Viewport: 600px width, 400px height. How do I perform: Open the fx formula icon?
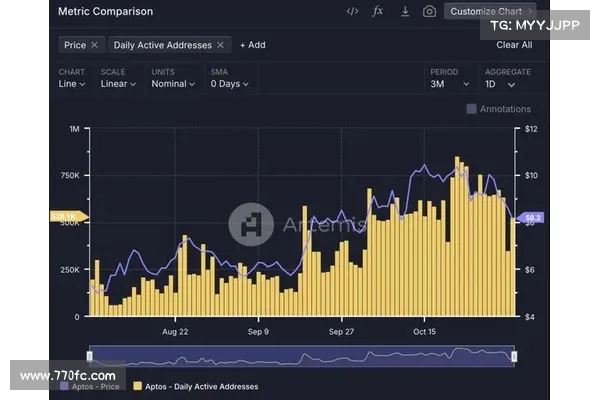pyautogui.click(x=378, y=11)
